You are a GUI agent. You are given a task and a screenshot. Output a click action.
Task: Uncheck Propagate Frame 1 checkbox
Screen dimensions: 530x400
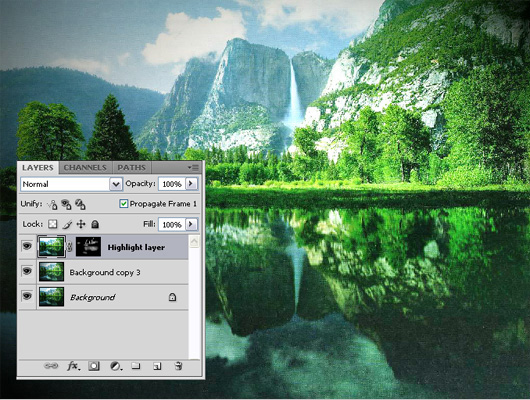123,204
